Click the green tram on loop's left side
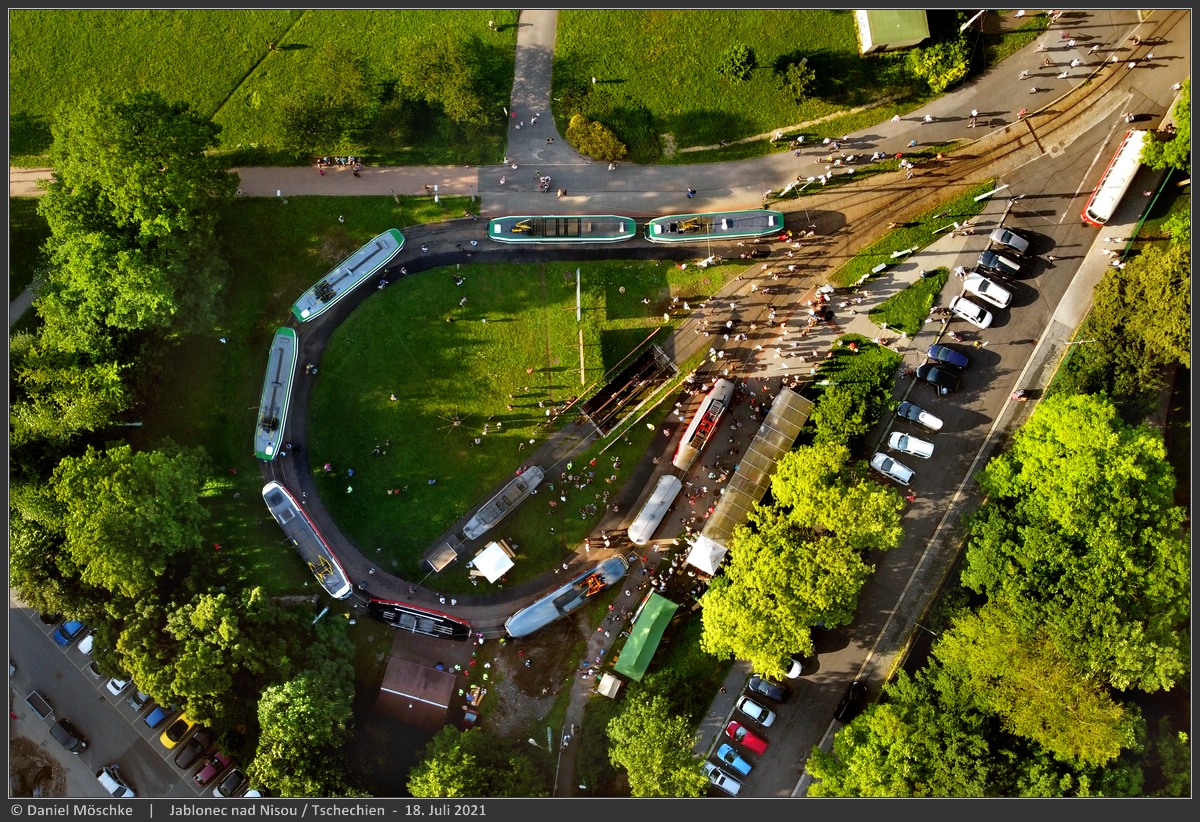This screenshot has width=1200, height=822. pyautogui.click(x=276, y=393)
